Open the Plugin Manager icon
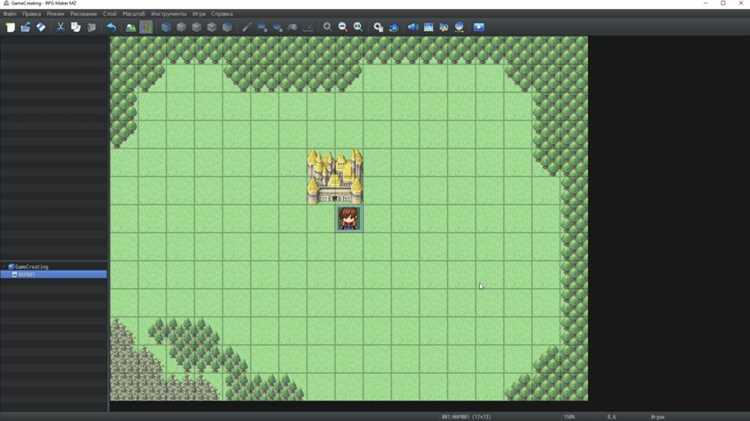Screen dimensions: 750x421 coord(393,27)
